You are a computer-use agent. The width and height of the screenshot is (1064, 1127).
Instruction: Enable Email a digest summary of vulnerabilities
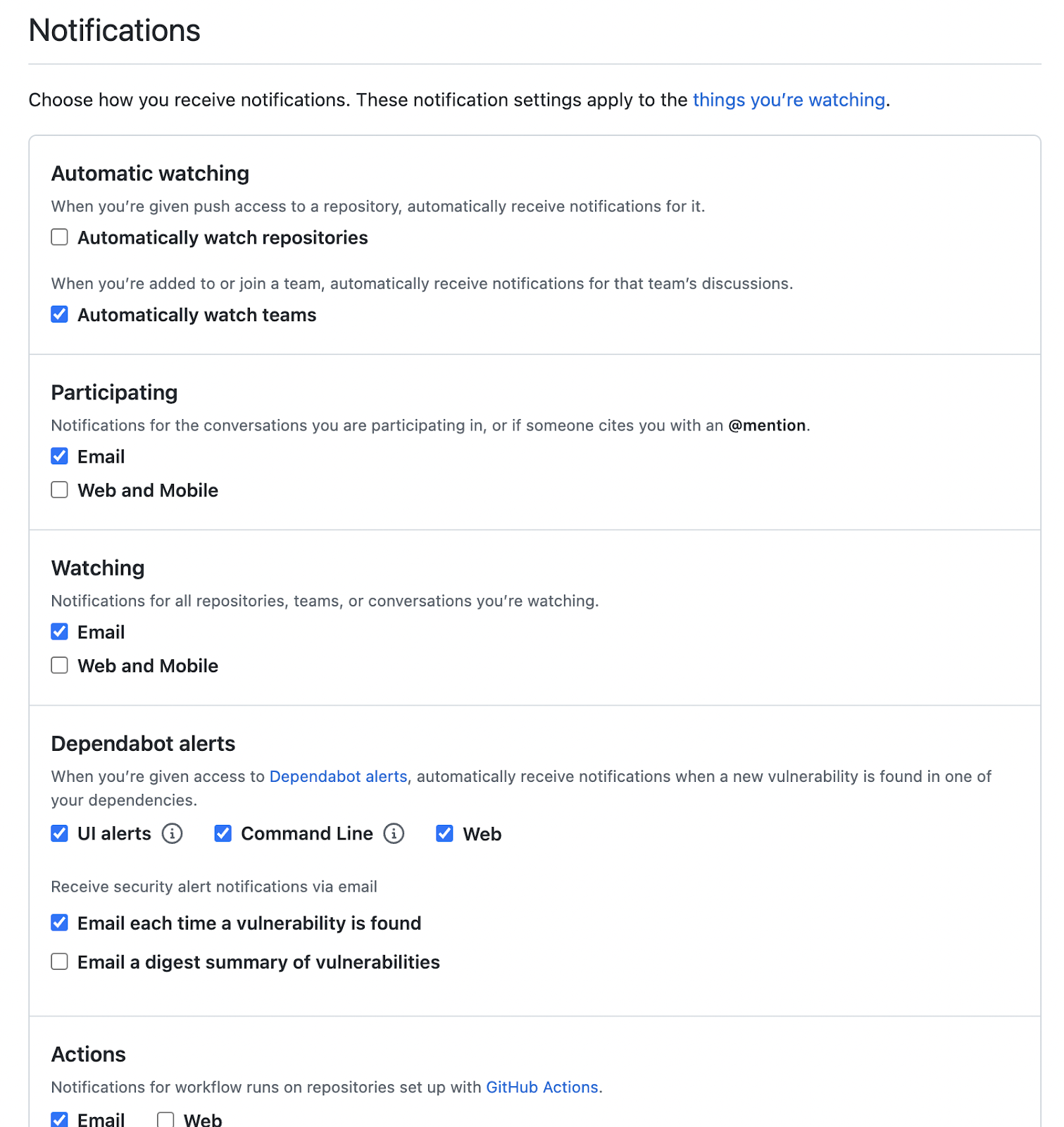pyautogui.click(x=60, y=961)
